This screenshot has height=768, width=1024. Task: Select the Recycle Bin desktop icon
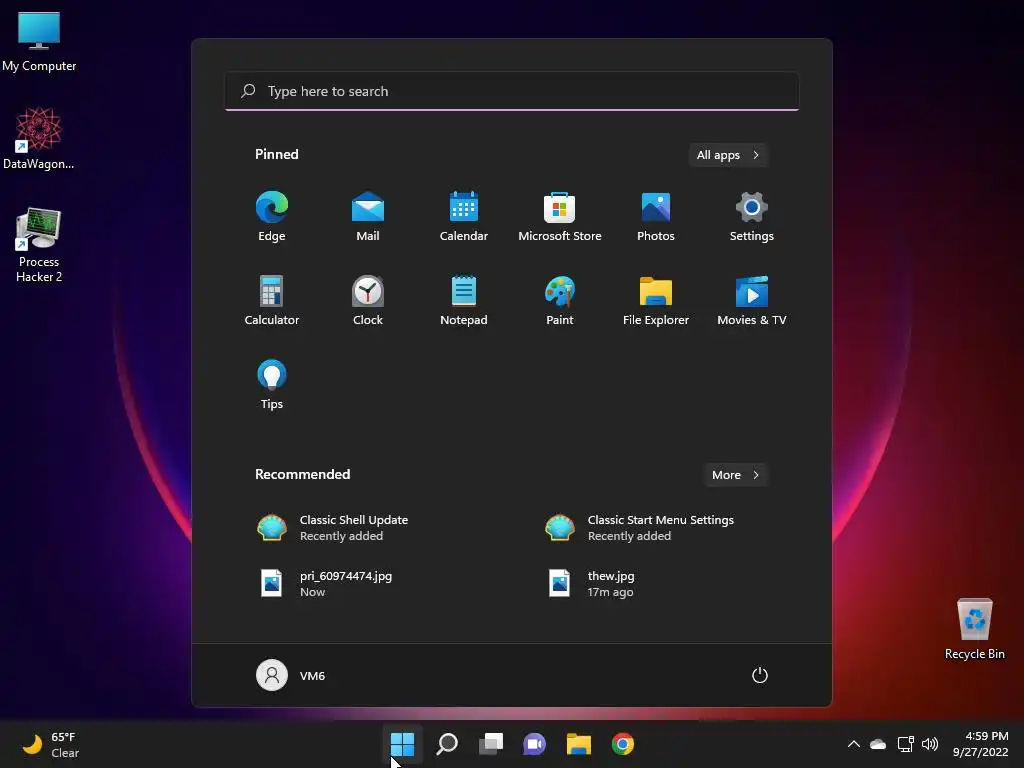(x=975, y=629)
